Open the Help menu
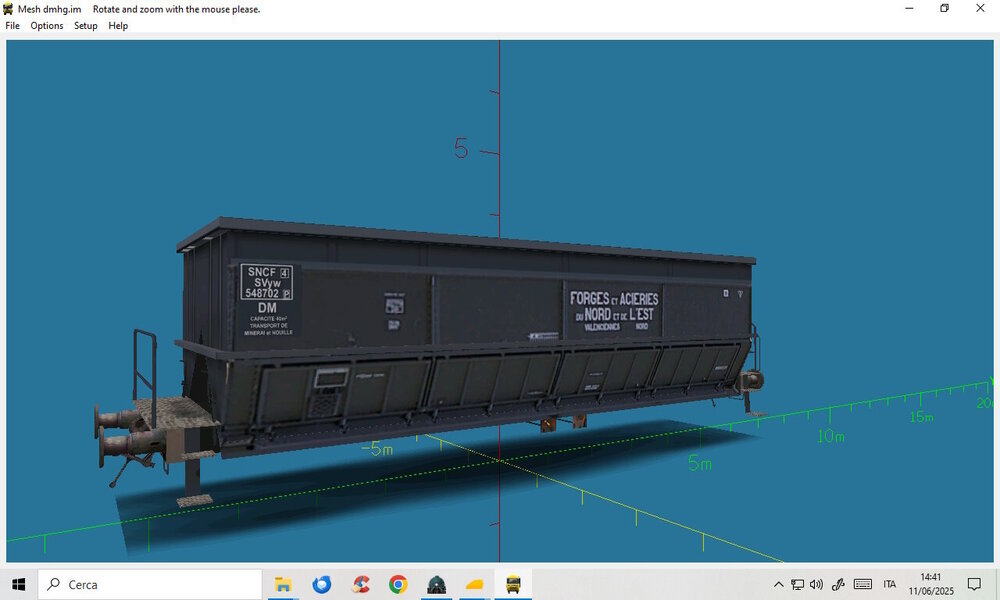 pos(118,26)
